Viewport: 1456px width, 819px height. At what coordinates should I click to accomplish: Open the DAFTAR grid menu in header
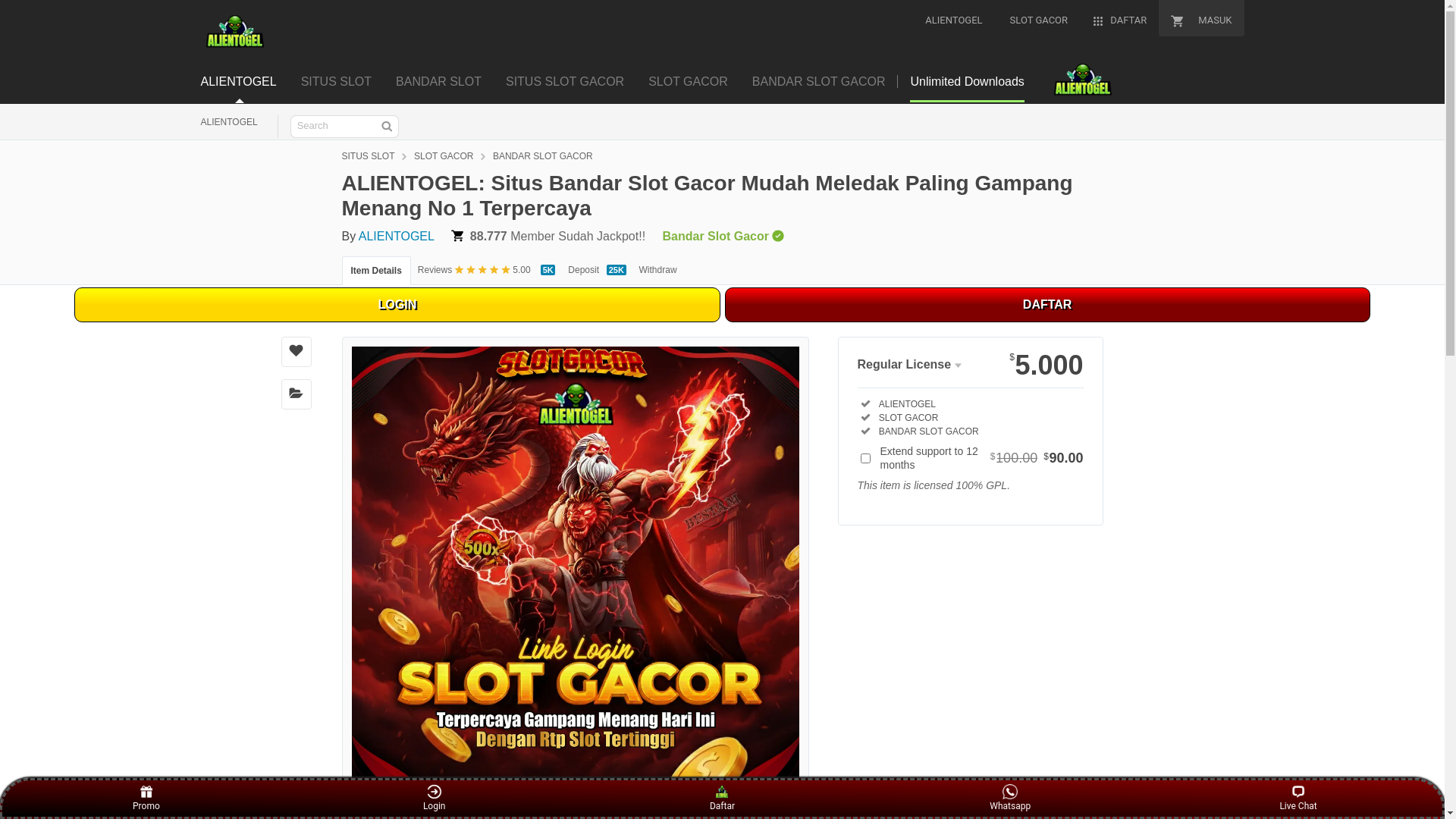click(1119, 20)
